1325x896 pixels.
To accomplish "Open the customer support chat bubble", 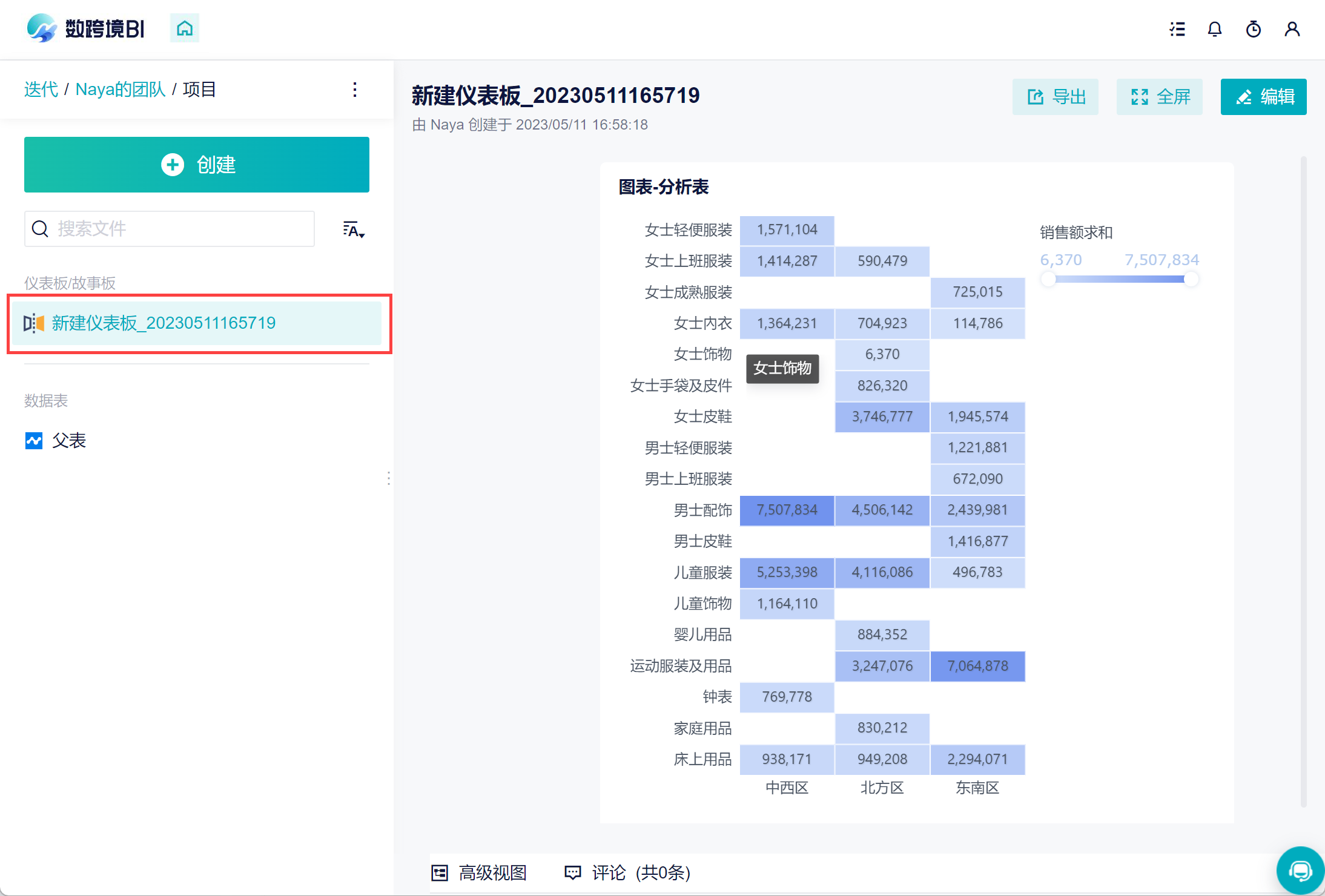I will click(1300, 871).
